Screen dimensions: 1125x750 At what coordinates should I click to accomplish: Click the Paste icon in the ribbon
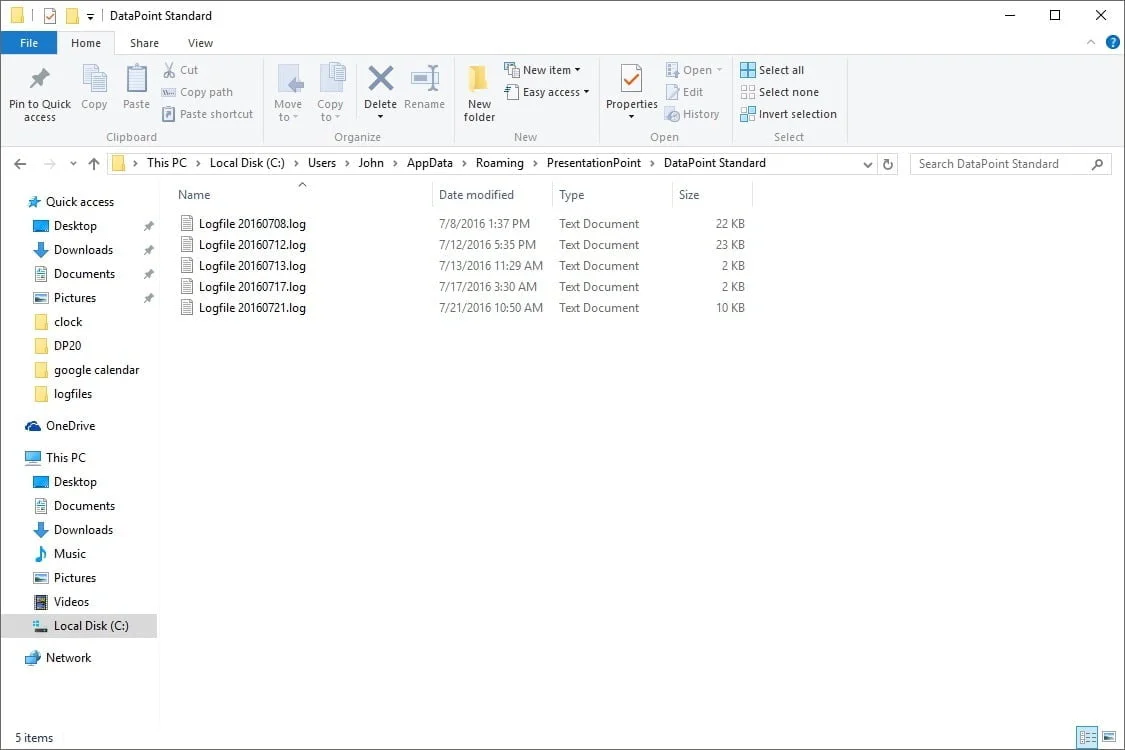click(135, 88)
